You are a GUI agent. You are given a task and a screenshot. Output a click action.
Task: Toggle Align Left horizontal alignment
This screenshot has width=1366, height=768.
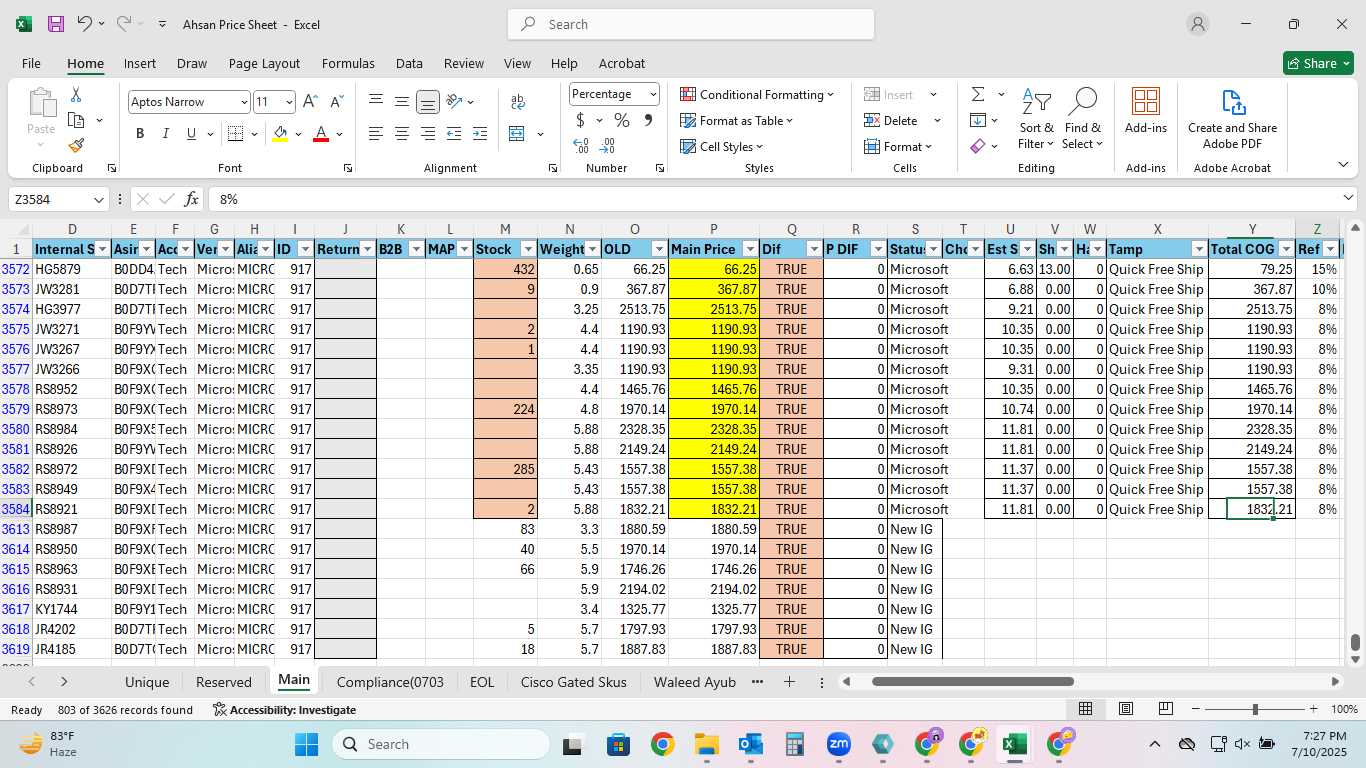pyautogui.click(x=376, y=134)
